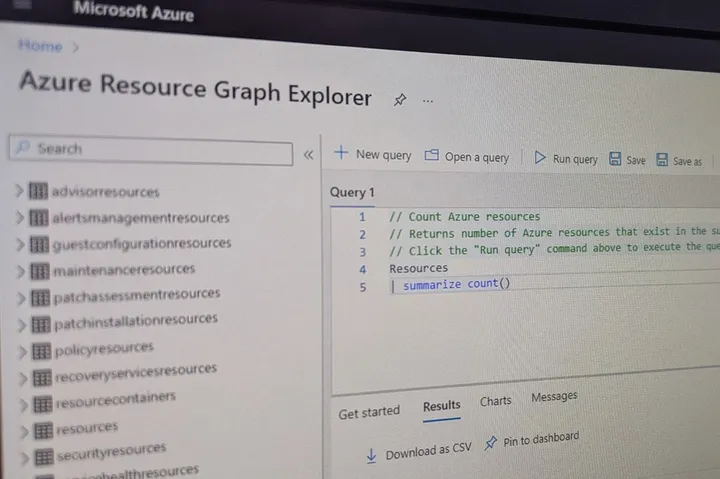
Task: Expand the guestconfigurationresources tree node
Action: (x=20, y=244)
